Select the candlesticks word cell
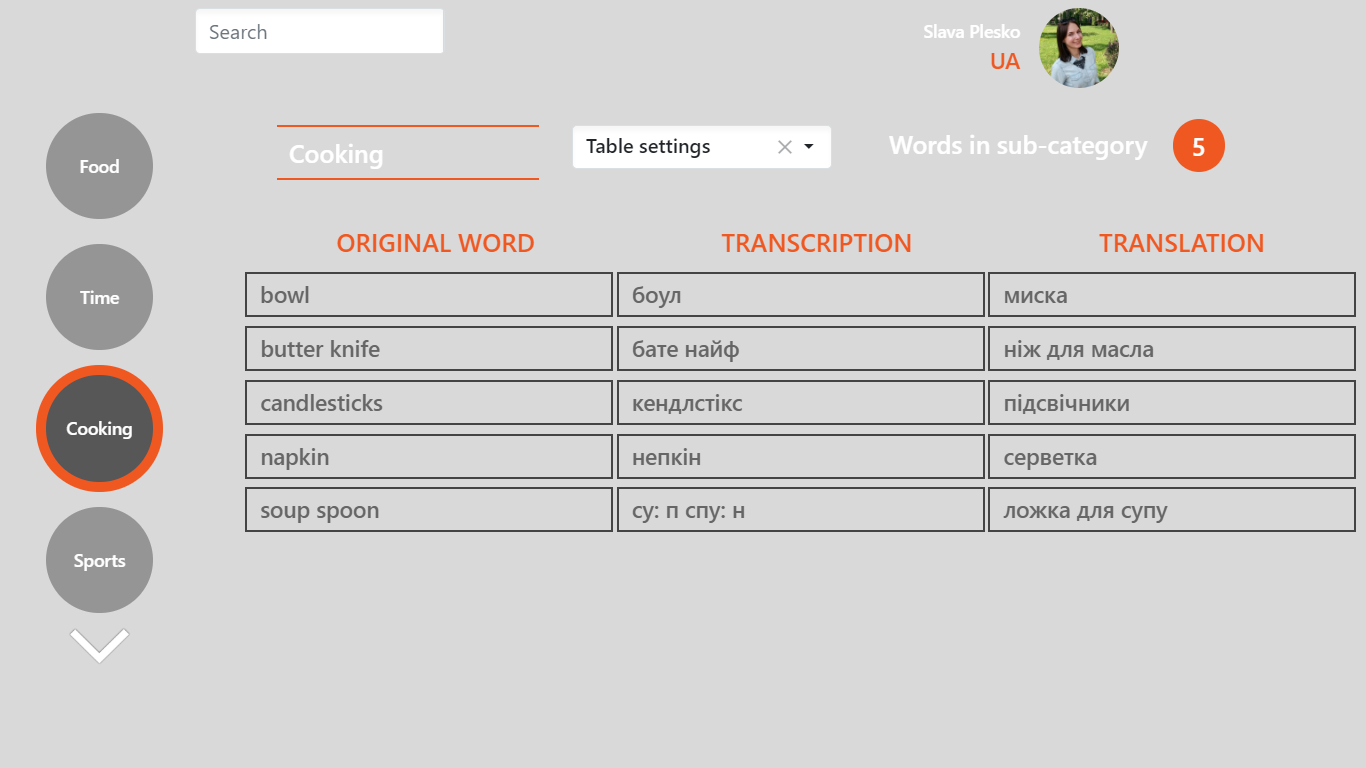 (429, 403)
